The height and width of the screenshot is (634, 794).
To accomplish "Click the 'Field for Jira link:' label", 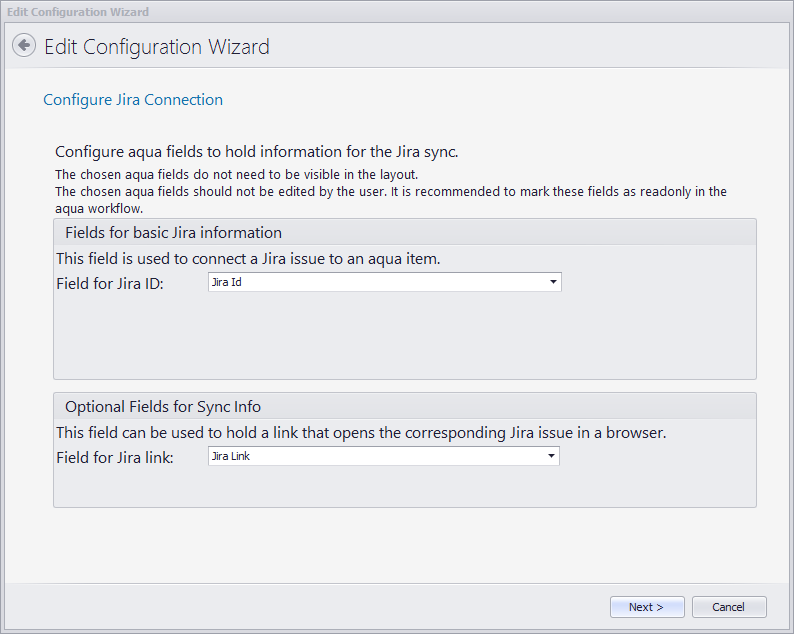I will [114, 457].
